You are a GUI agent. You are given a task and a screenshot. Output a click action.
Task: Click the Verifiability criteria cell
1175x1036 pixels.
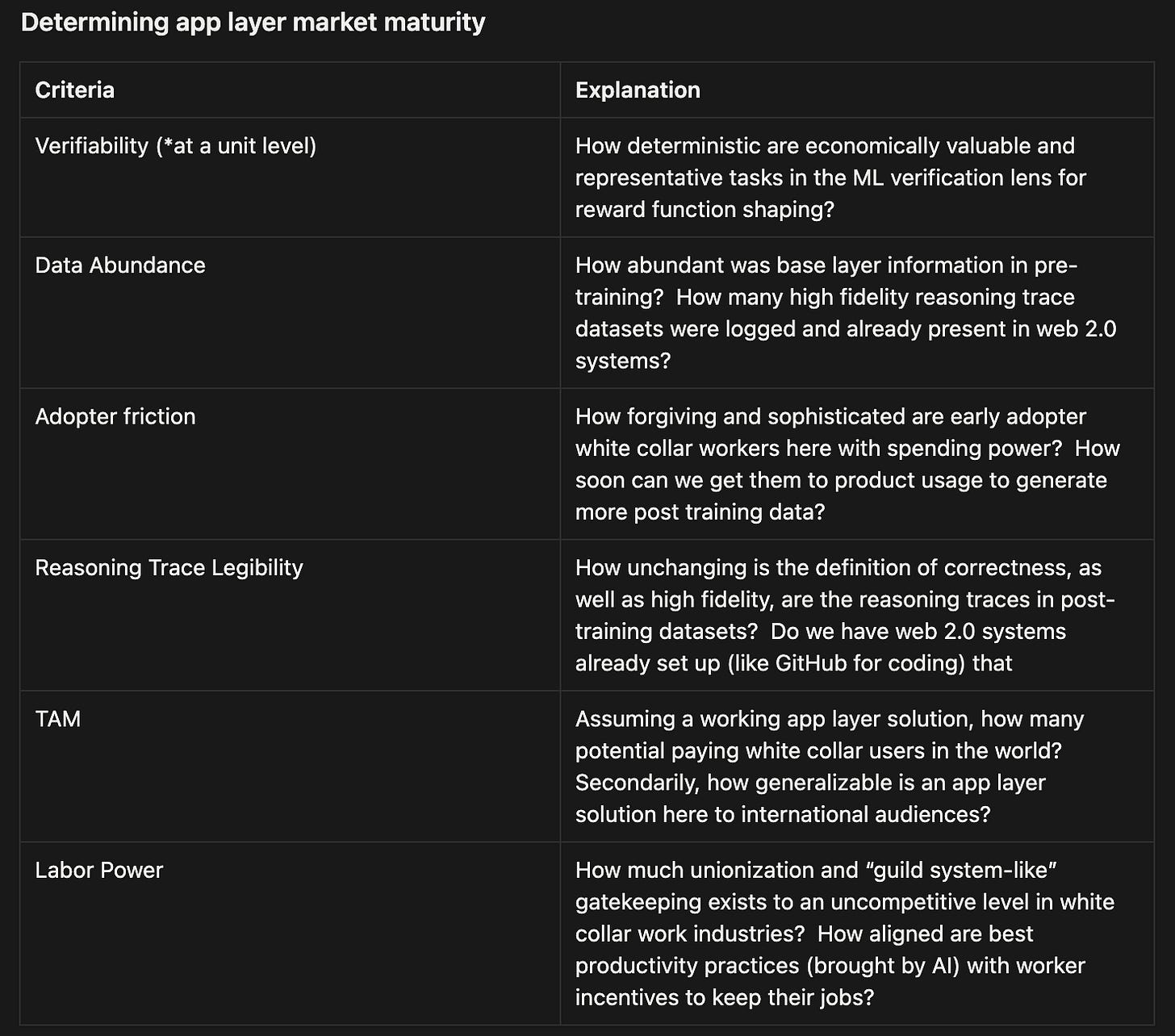pyautogui.click(x=291, y=178)
